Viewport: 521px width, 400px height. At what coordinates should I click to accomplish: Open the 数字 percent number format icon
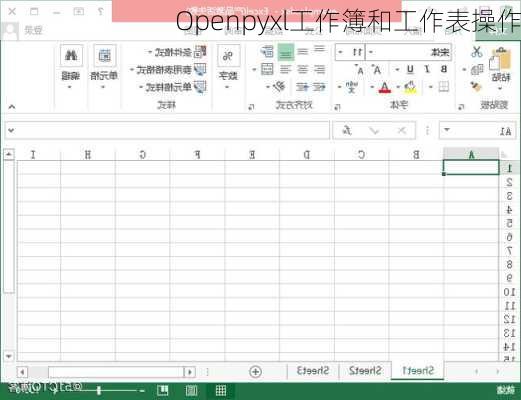[x=228, y=56]
